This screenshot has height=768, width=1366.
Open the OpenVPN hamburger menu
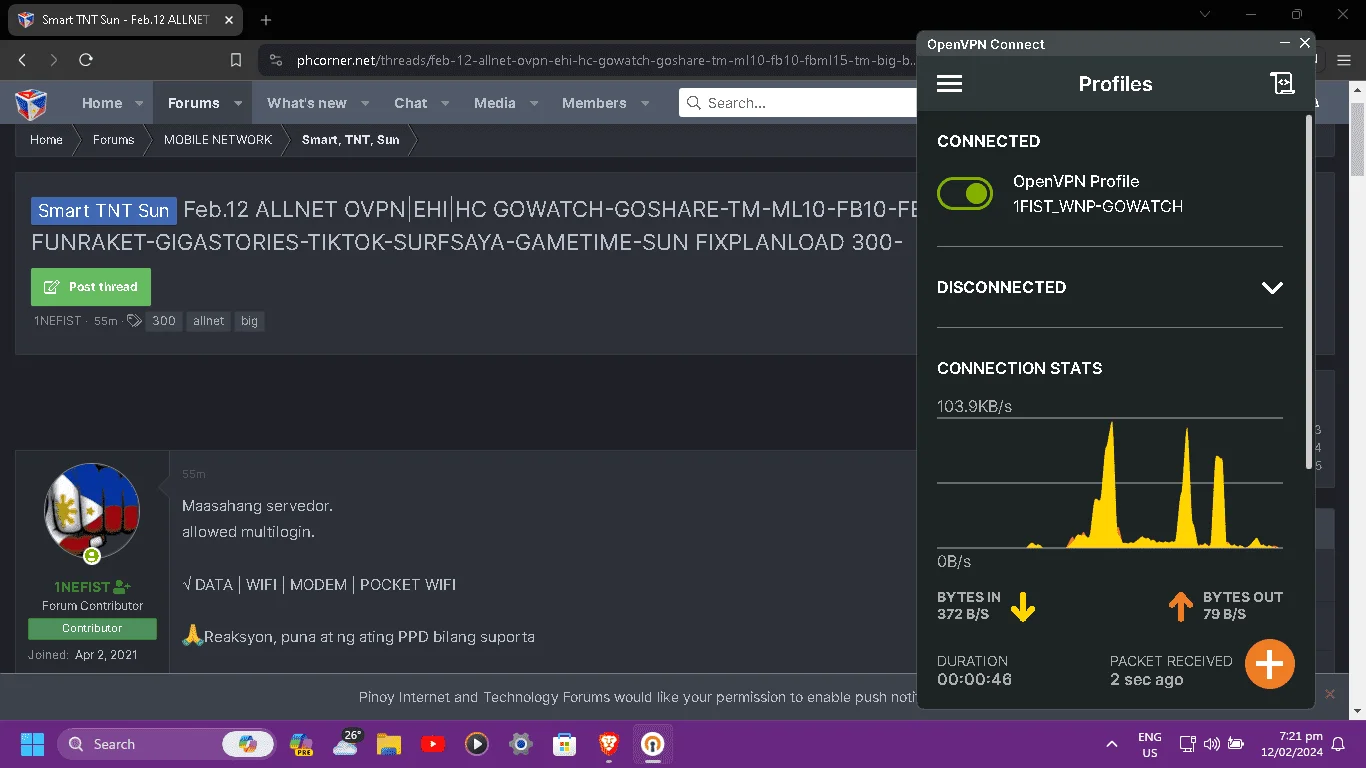pyautogui.click(x=949, y=84)
